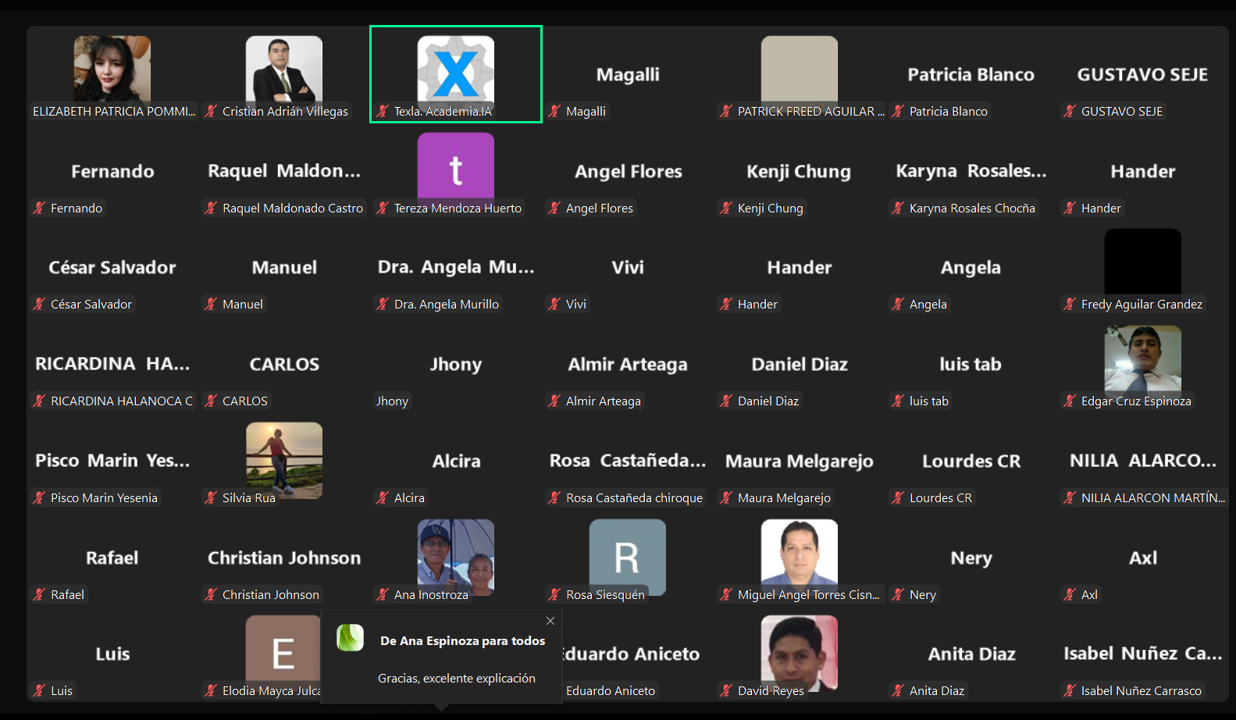1236x720 pixels.
Task: Click muted mic icon beside Patricia Blanco label
Action: (898, 112)
